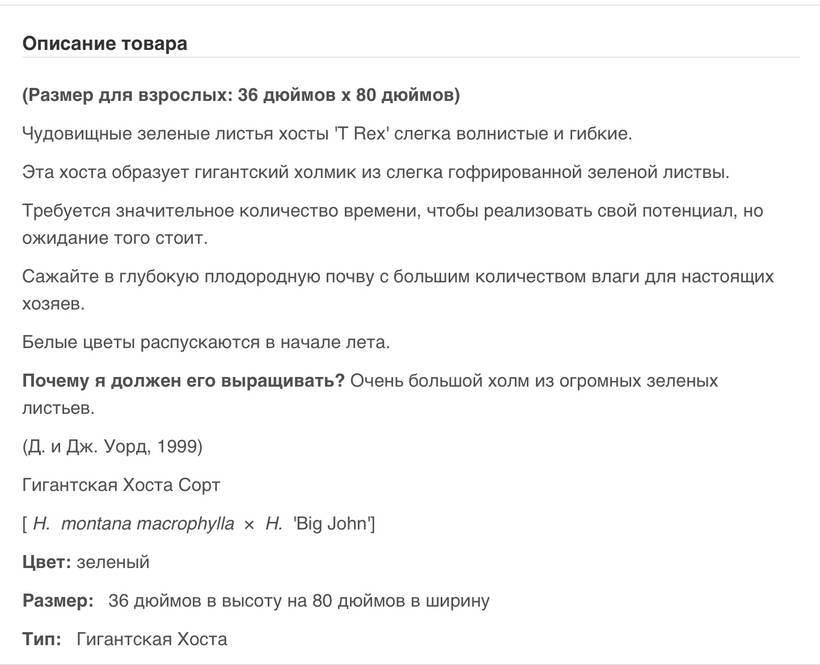Click the "Описание товара" heading

coord(104,44)
